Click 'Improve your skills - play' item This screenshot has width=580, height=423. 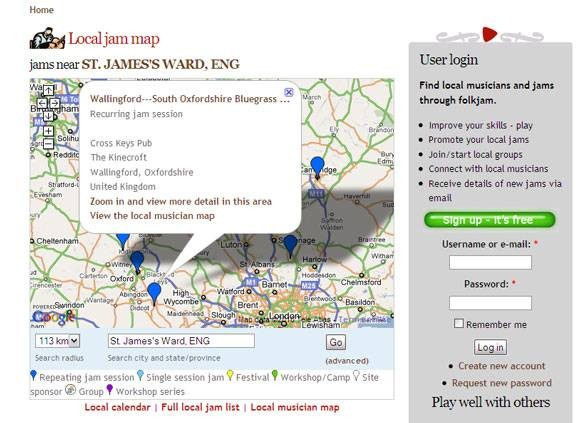[x=480, y=126]
